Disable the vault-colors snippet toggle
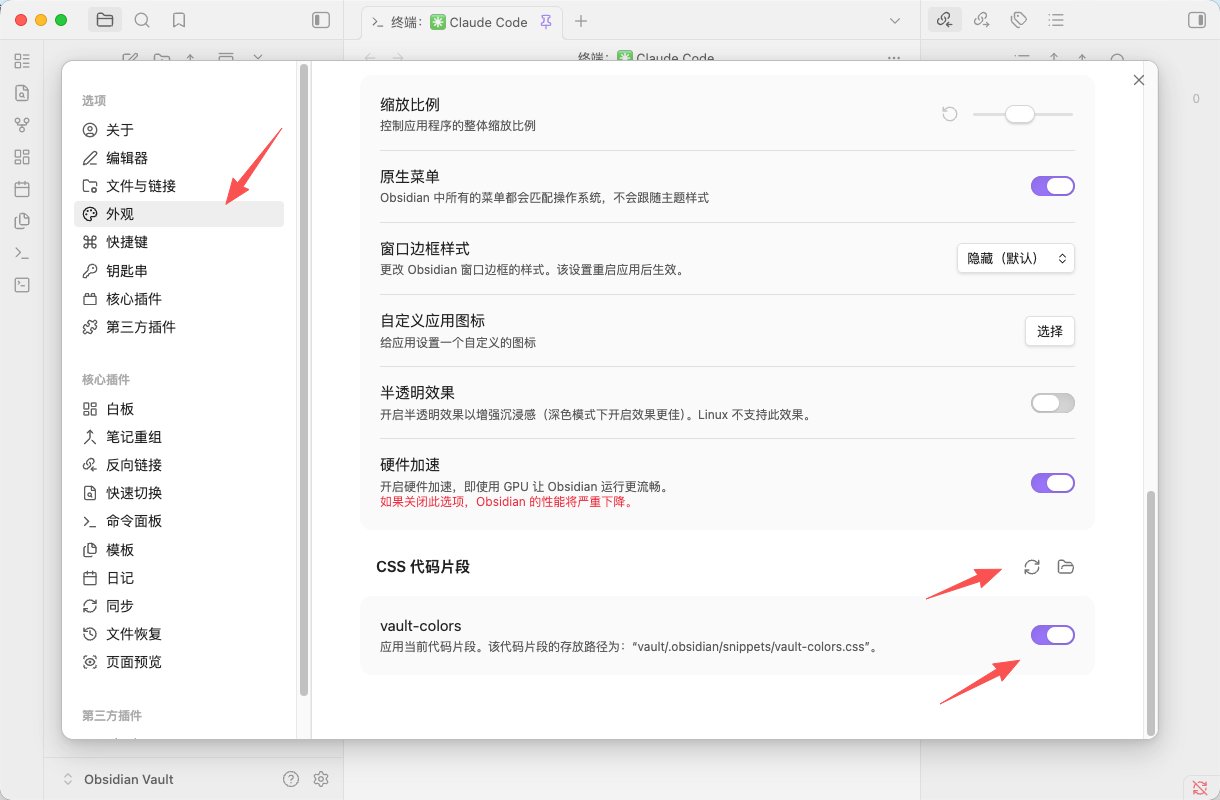 [x=1053, y=635]
